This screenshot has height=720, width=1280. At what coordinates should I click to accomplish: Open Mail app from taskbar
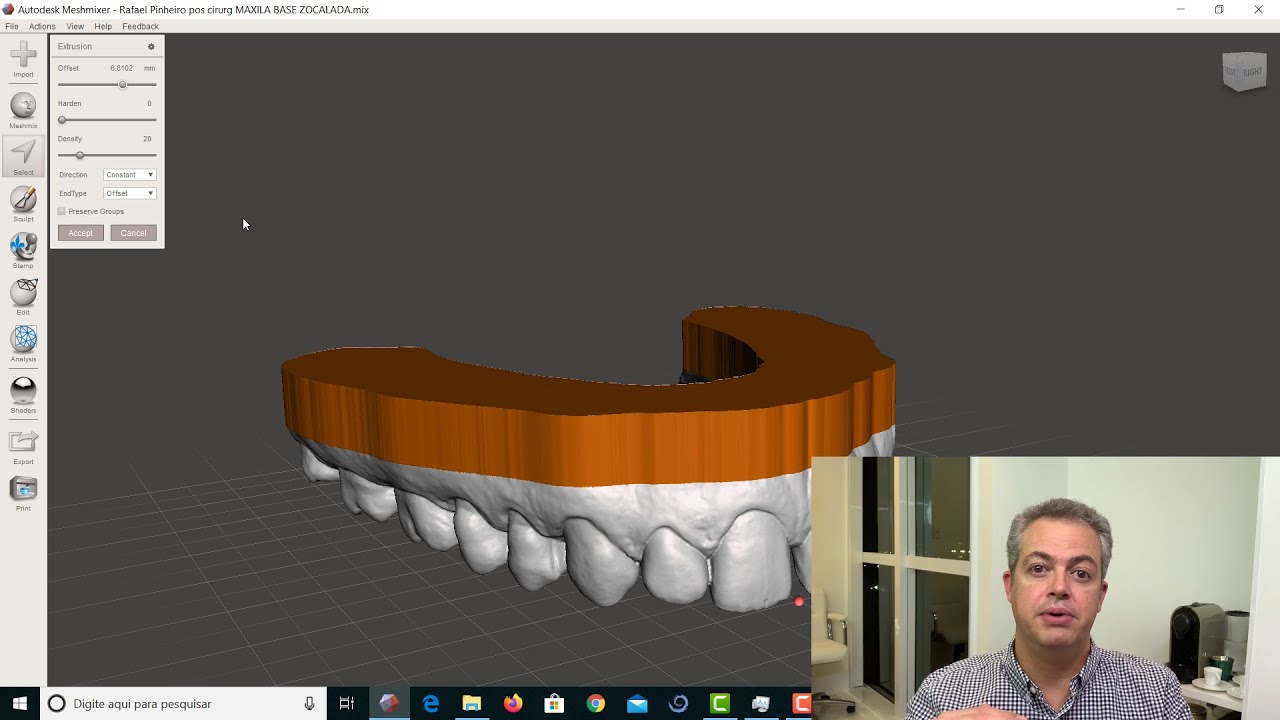pos(637,704)
